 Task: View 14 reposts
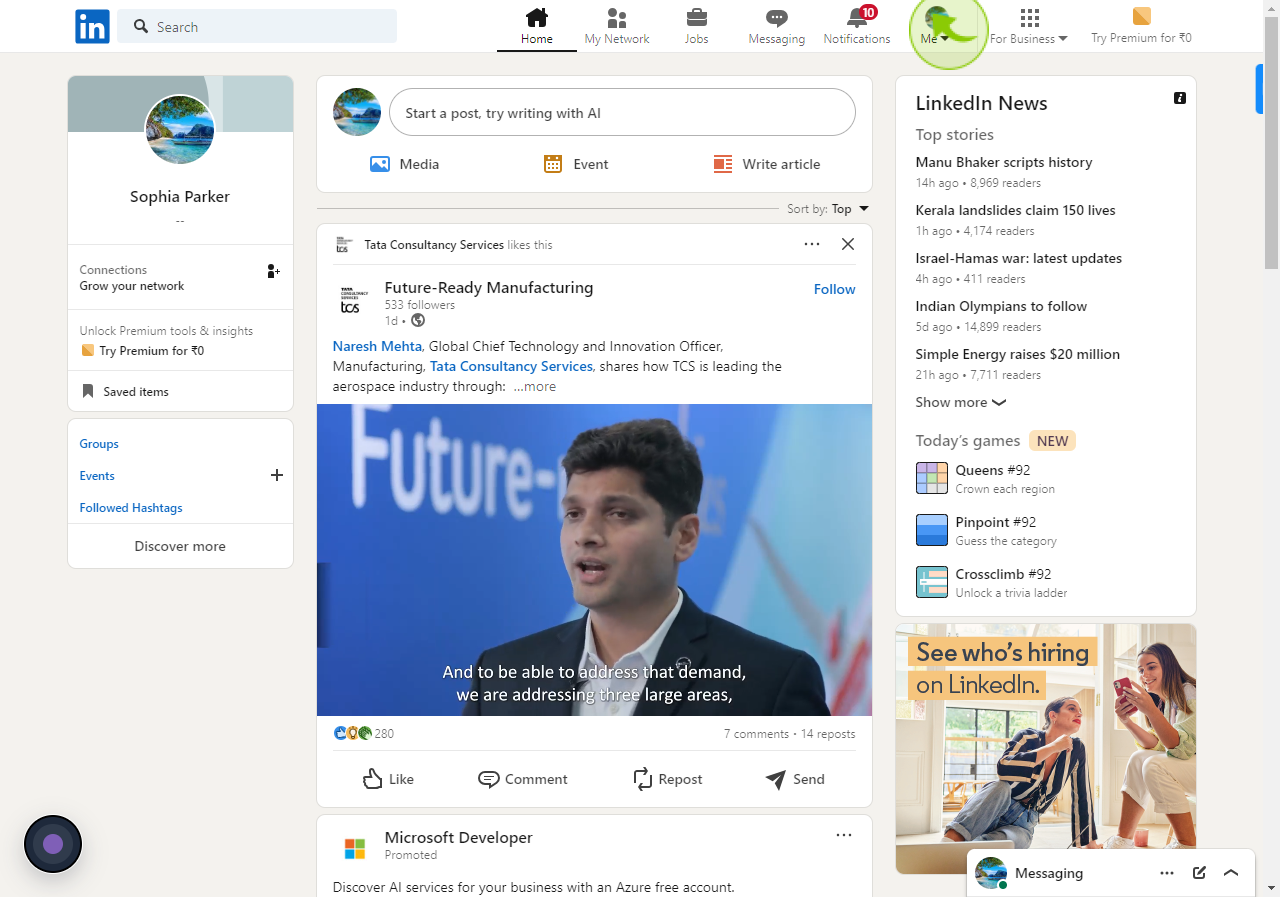click(x=828, y=734)
